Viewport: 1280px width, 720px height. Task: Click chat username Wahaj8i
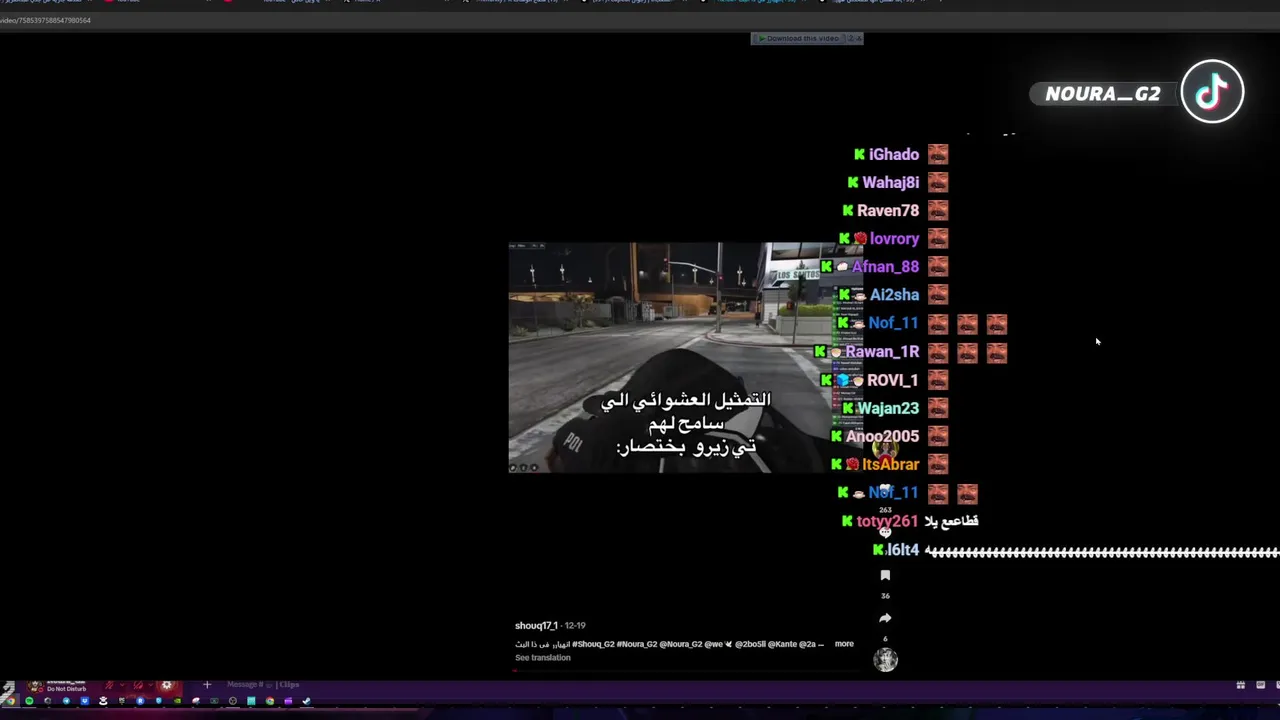point(890,182)
